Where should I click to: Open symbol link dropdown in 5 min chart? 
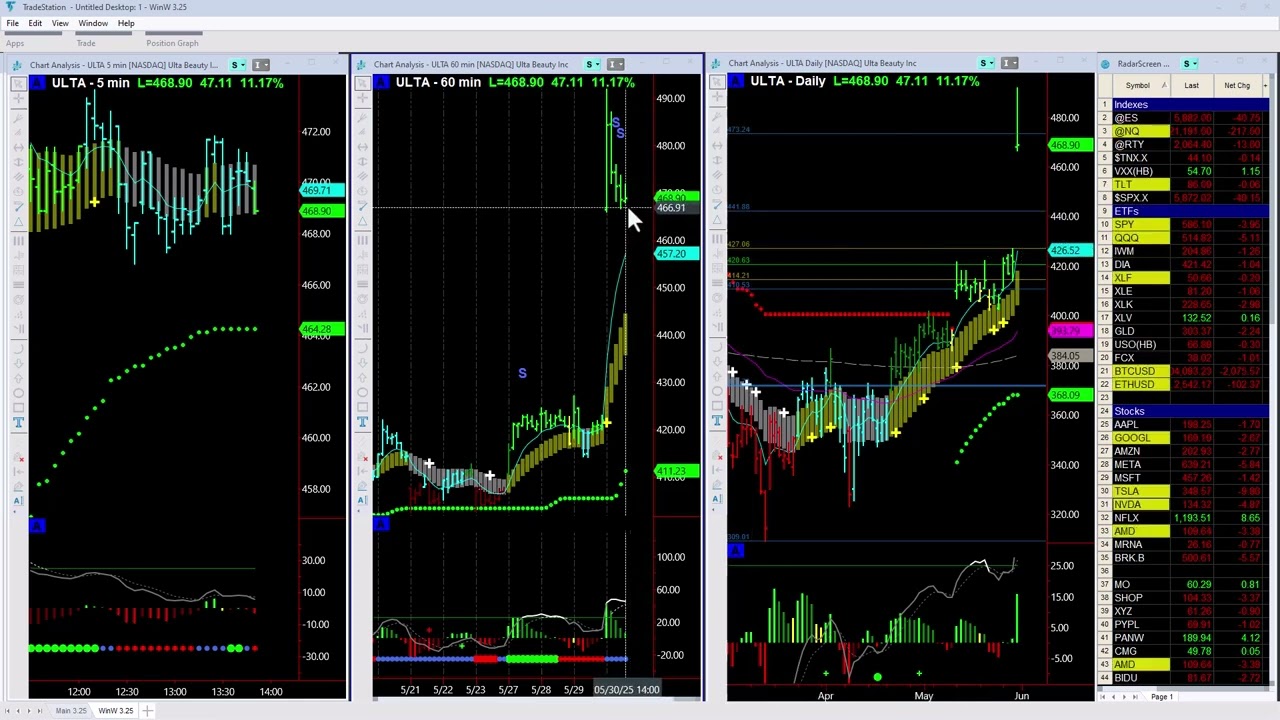point(237,65)
